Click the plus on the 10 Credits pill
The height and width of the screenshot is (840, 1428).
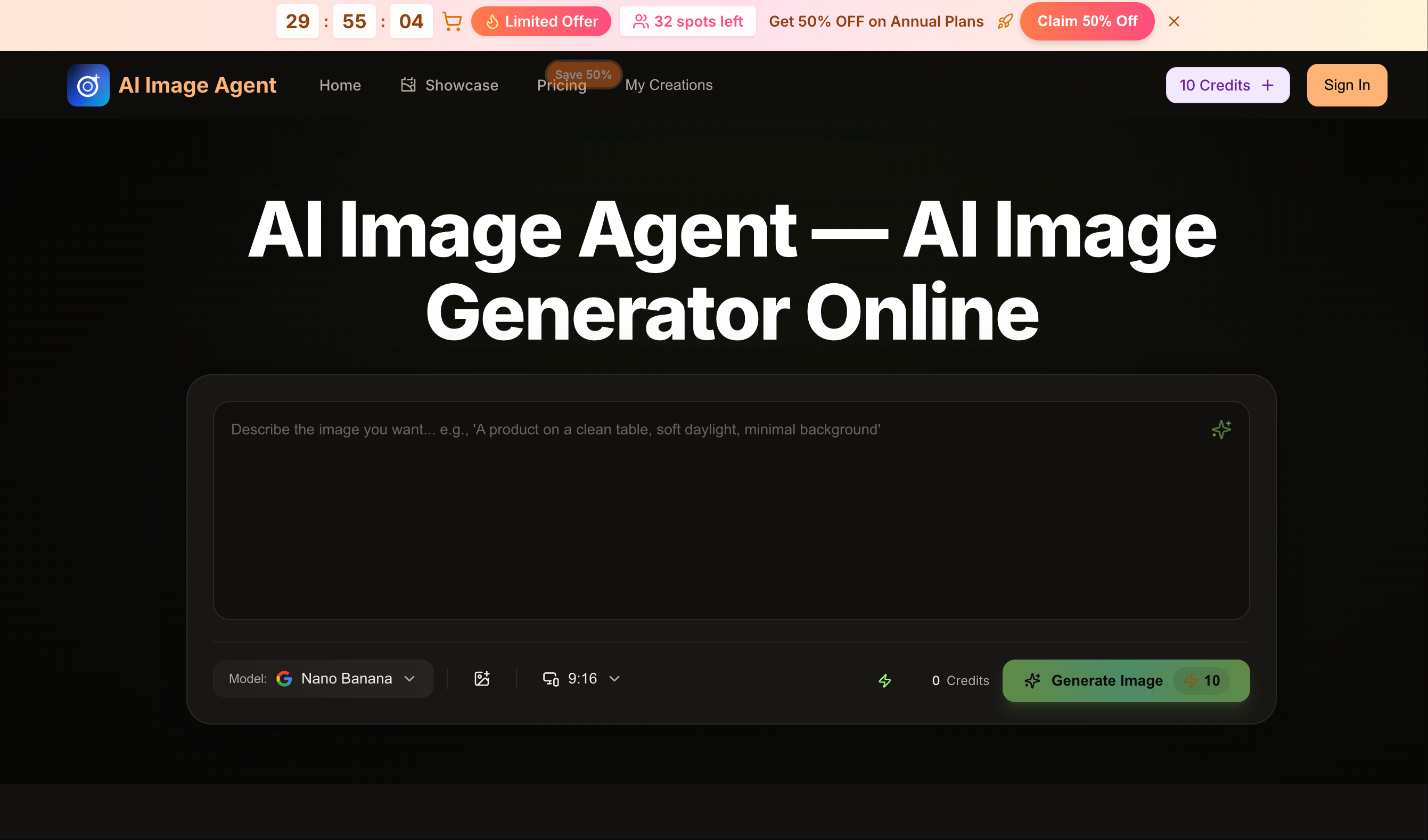[x=1268, y=85]
